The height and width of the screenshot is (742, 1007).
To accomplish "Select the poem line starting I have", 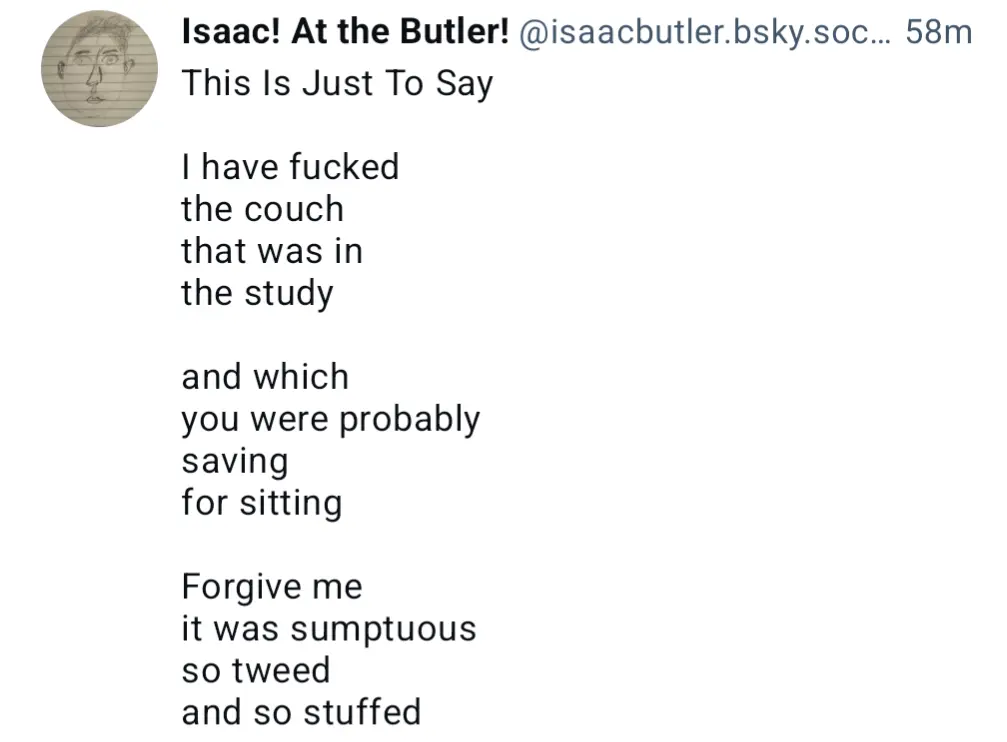I will point(290,166).
